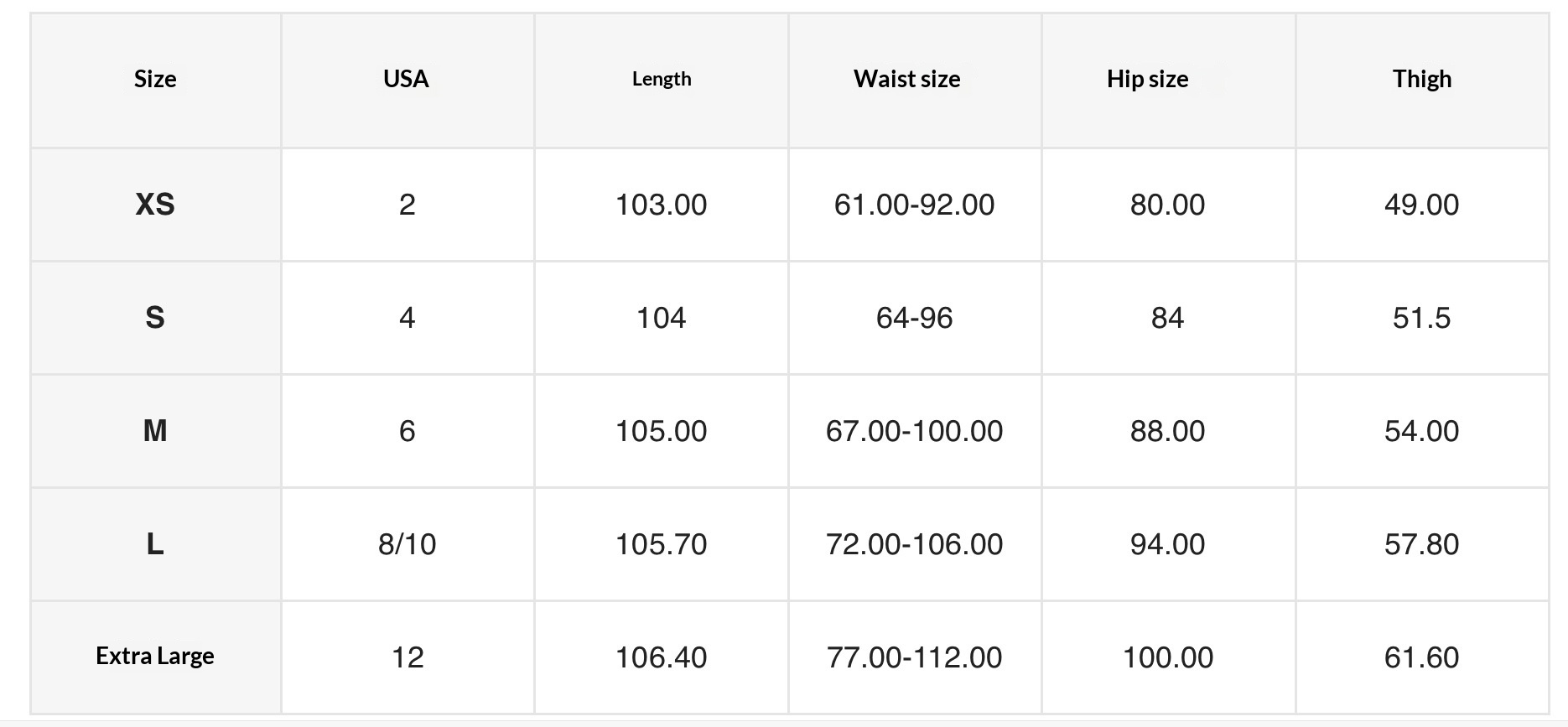Screen dimensions: 1568x727
Task: Click the 105.70 length value
Action: tap(661, 544)
